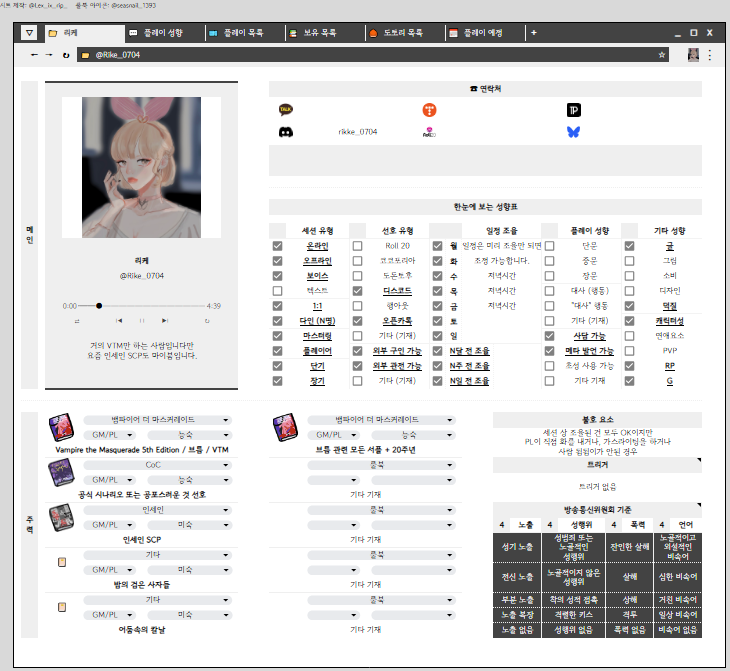Switch to the 플레이 목록 tab
The image size is (730, 671).
click(245, 33)
